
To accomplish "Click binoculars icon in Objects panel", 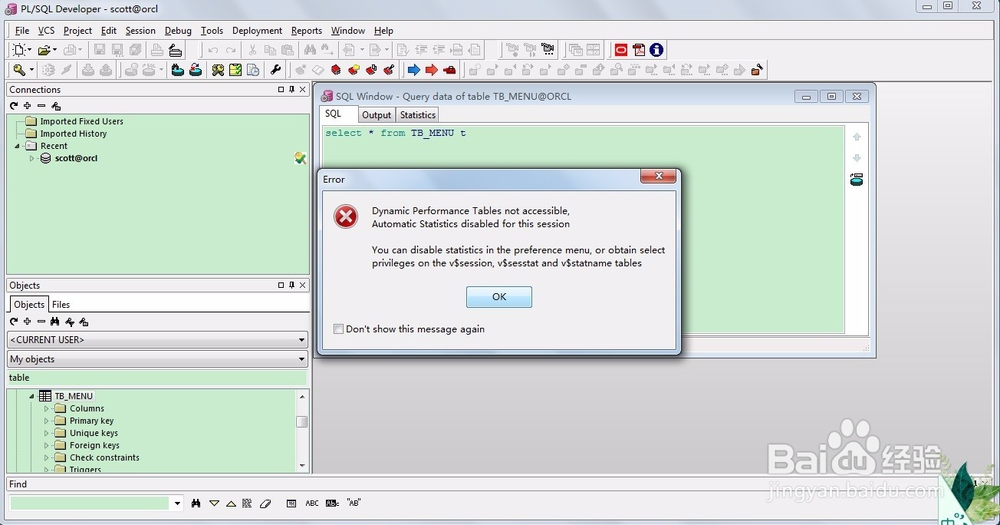I will pos(55,322).
